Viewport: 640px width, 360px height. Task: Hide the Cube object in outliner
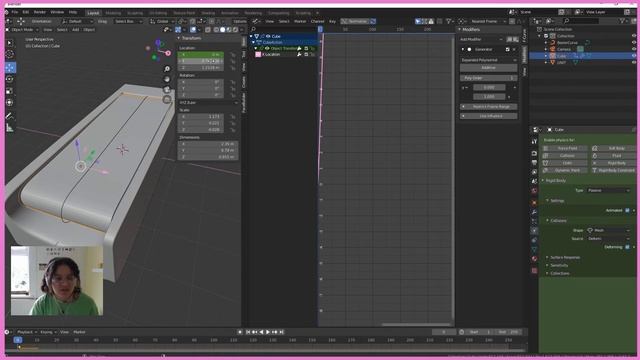pyautogui.click(x=634, y=56)
